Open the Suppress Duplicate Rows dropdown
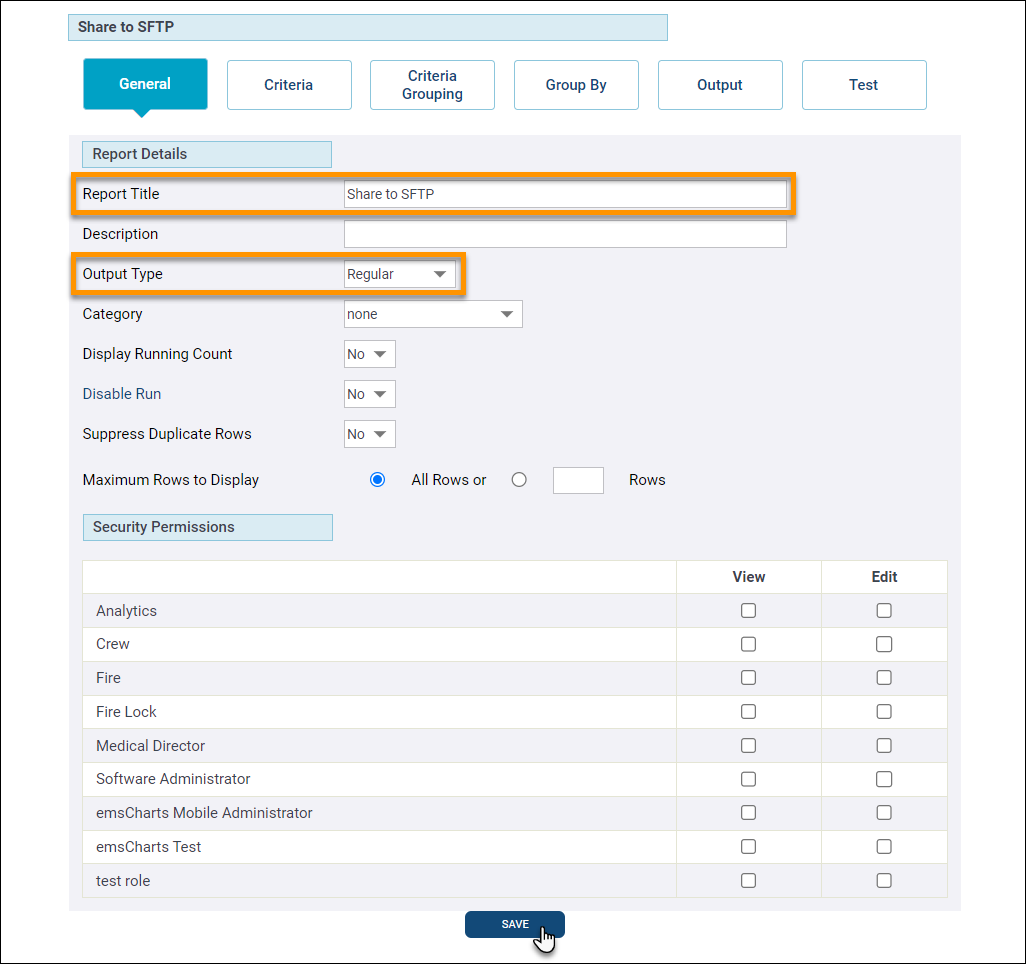 point(370,434)
